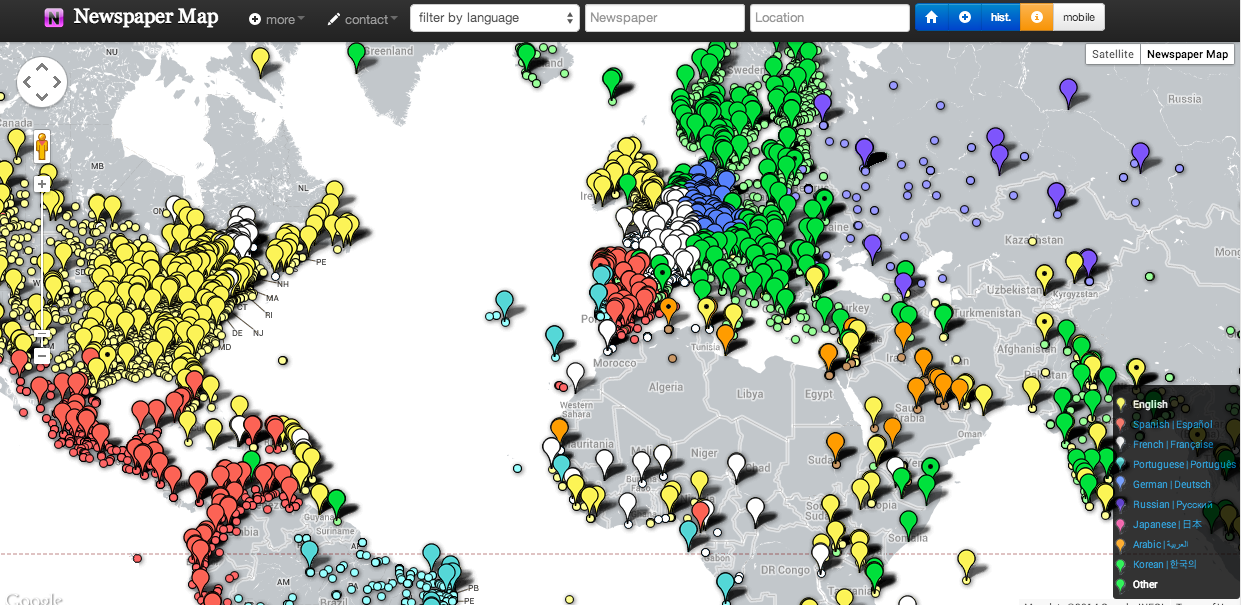Open the 'more' dropdown menu

pyautogui.click(x=277, y=19)
